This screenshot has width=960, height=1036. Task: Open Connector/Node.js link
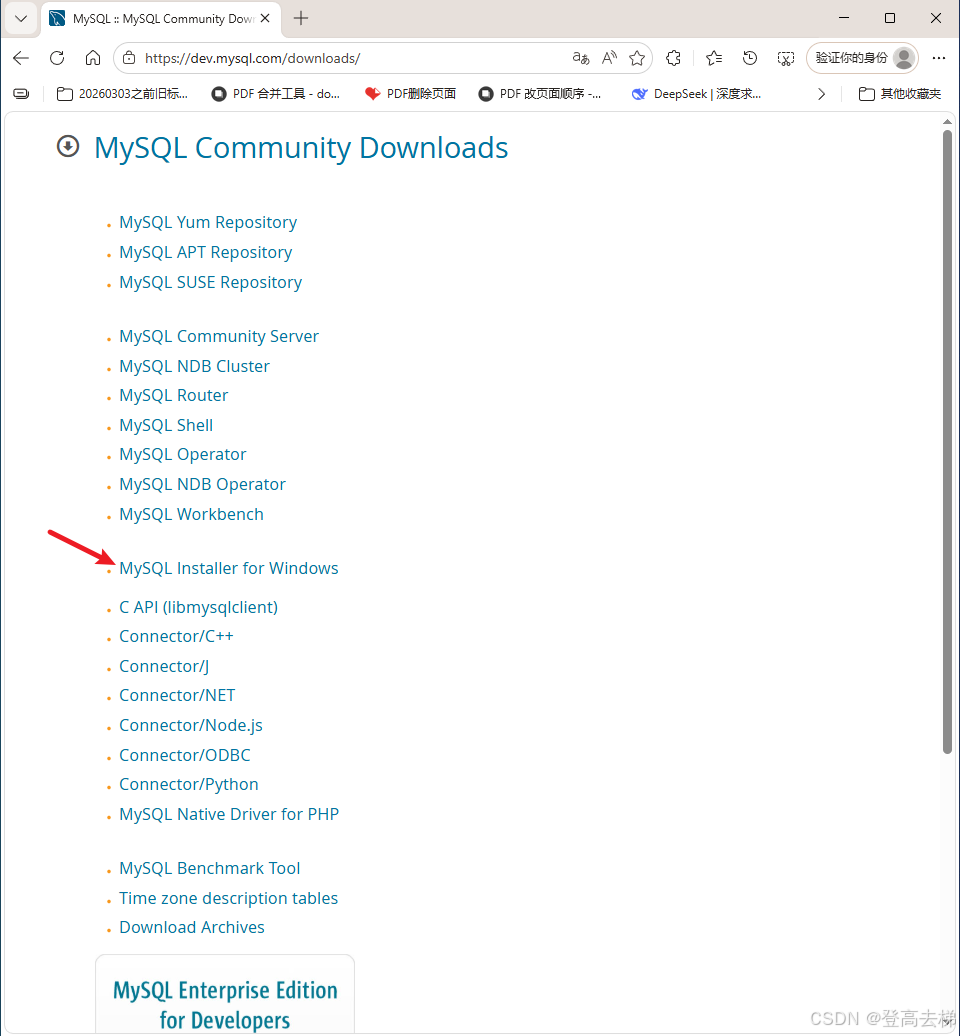point(191,725)
